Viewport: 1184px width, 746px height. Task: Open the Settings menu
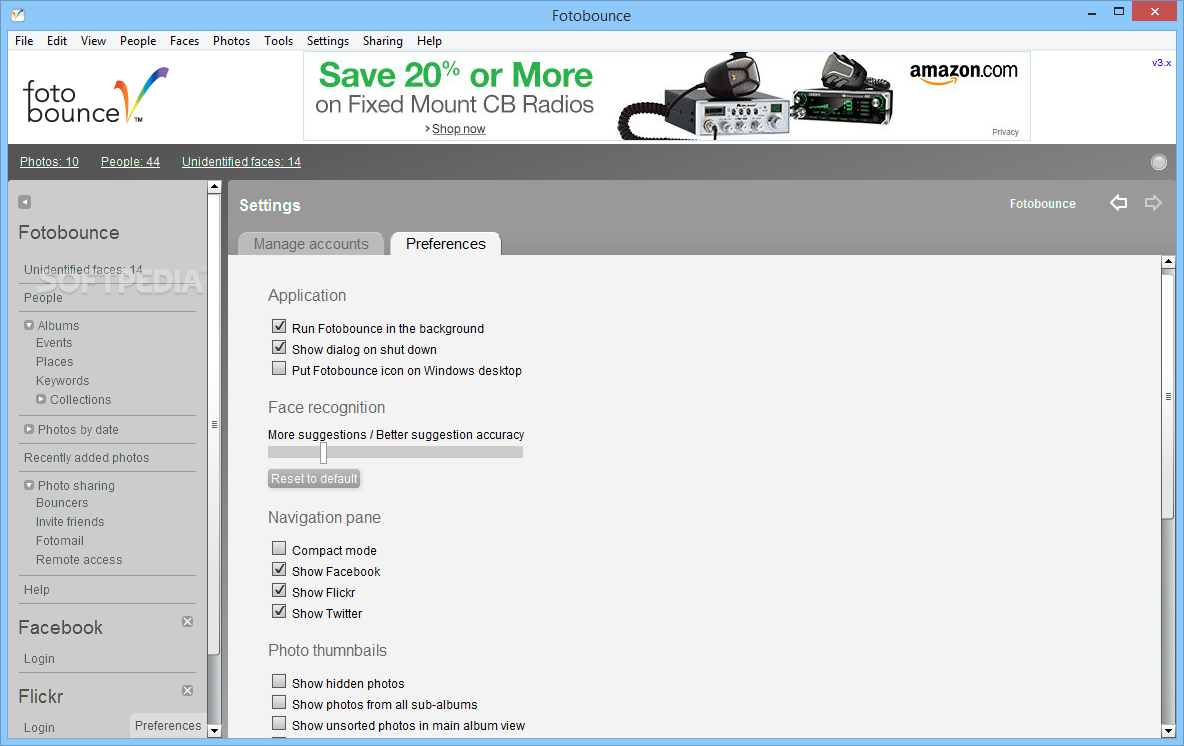click(x=328, y=41)
